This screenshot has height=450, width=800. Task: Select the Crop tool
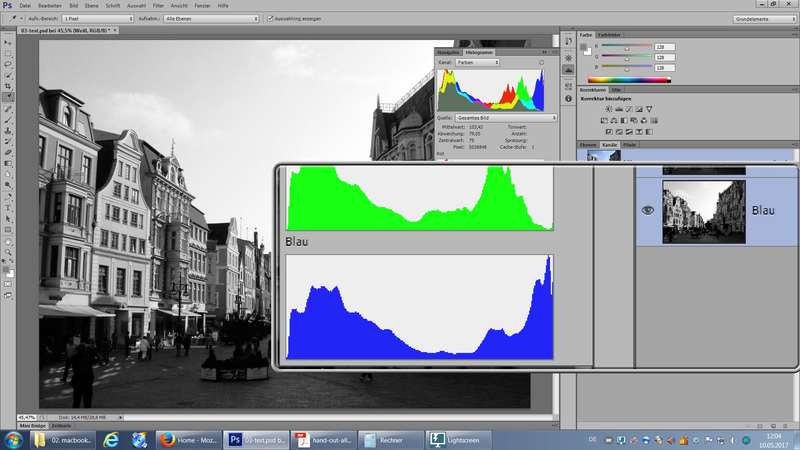[8, 85]
